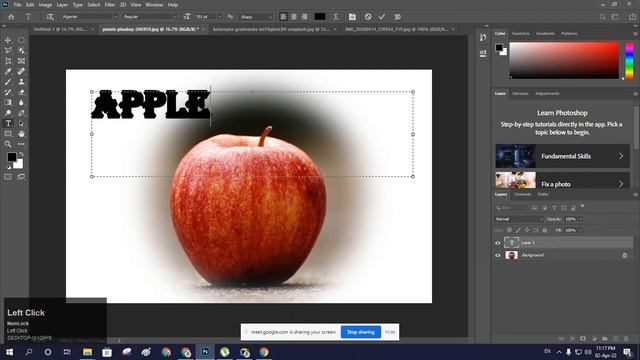
Task: Toggle Quick Mask mode
Action: 8,177
